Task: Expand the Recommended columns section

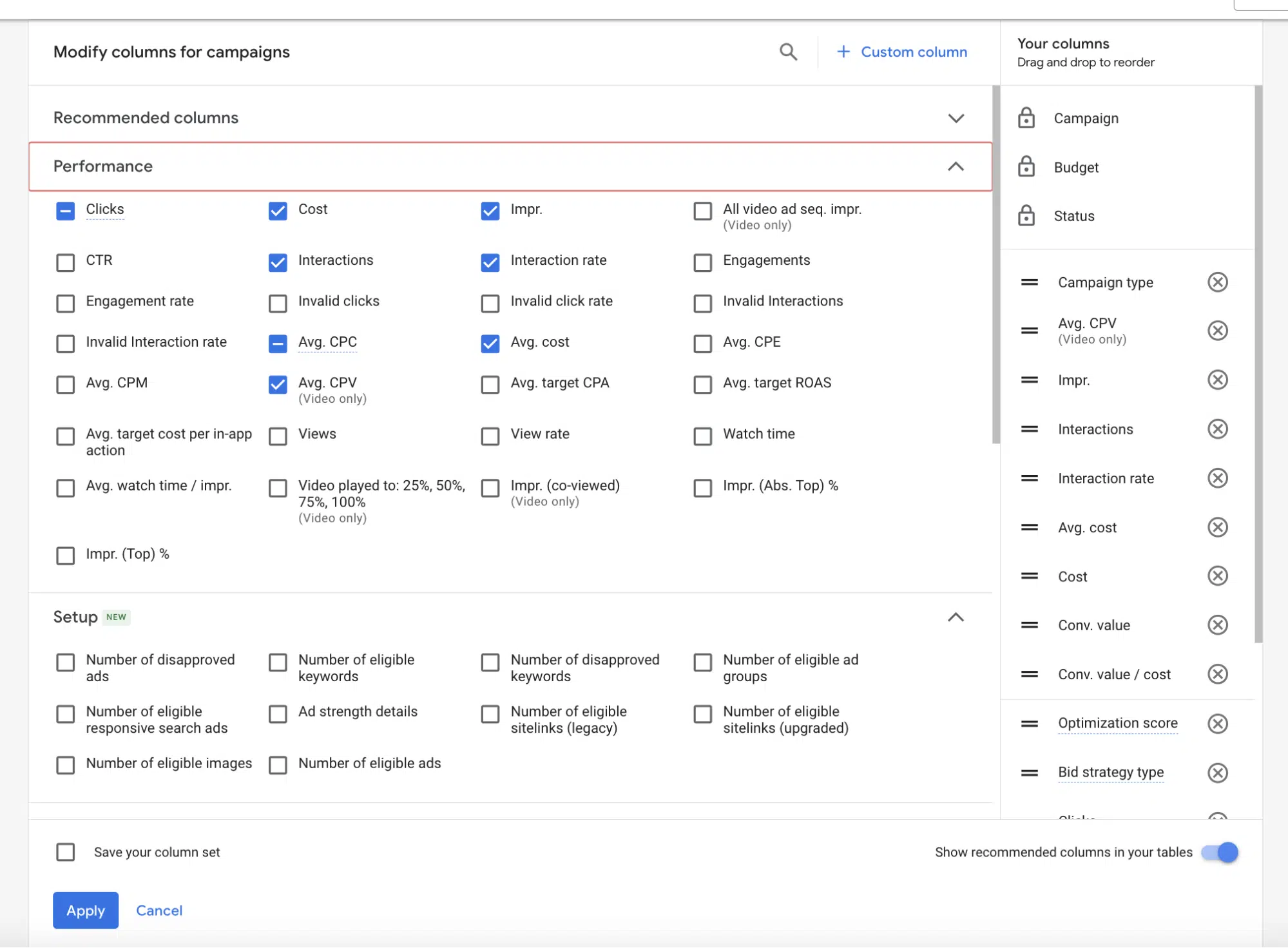Action: [955, 117]
